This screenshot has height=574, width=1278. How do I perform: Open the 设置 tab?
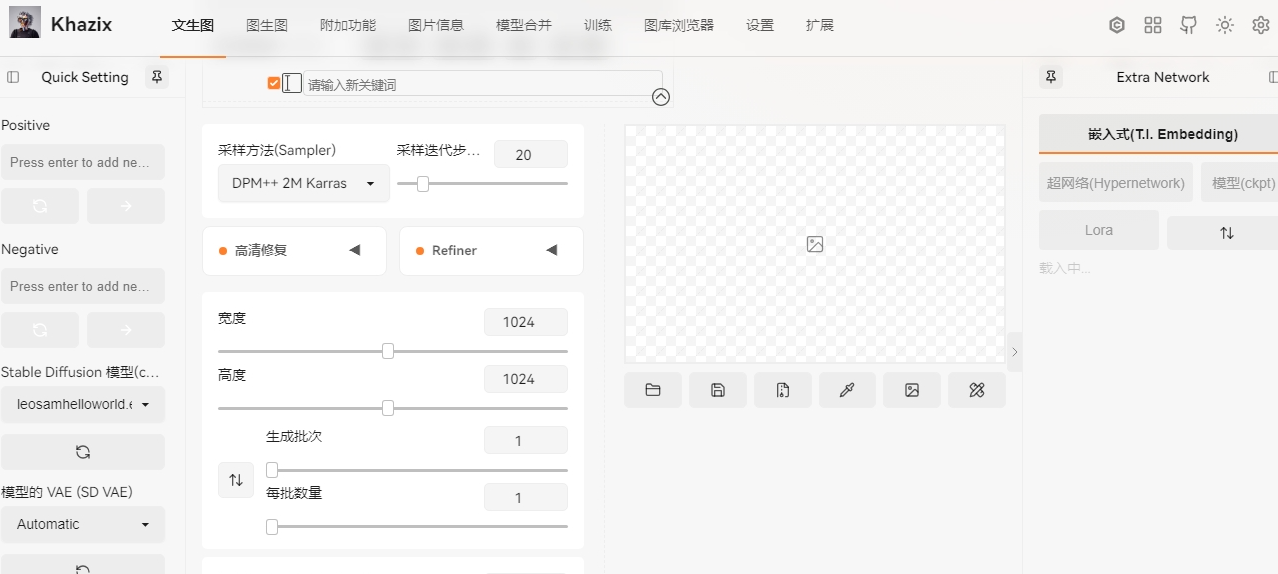pyautogui.click(x=760, y=25)
